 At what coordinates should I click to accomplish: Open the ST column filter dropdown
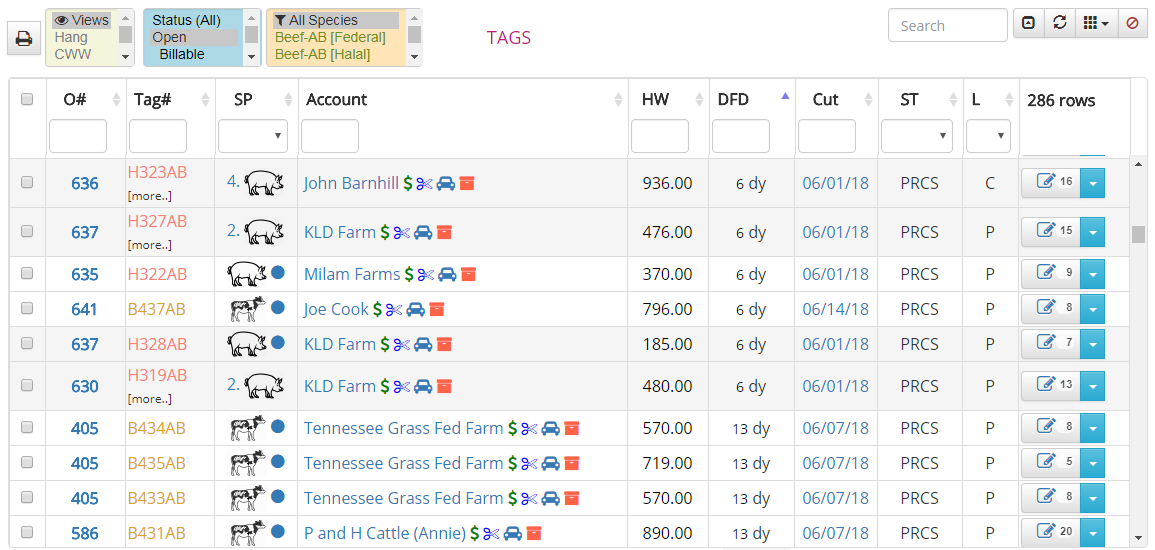coord(916,135)
